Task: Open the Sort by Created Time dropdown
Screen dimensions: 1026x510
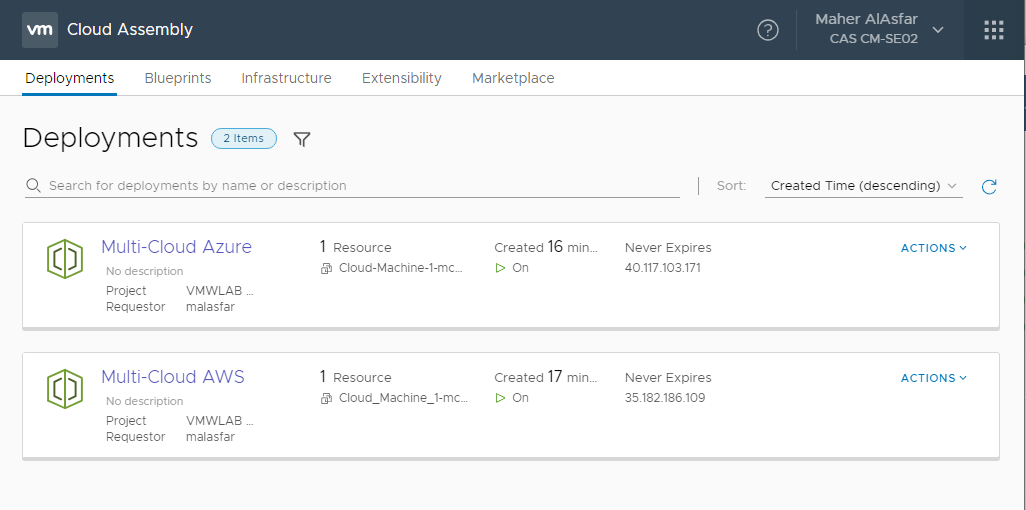Action: 863,186
